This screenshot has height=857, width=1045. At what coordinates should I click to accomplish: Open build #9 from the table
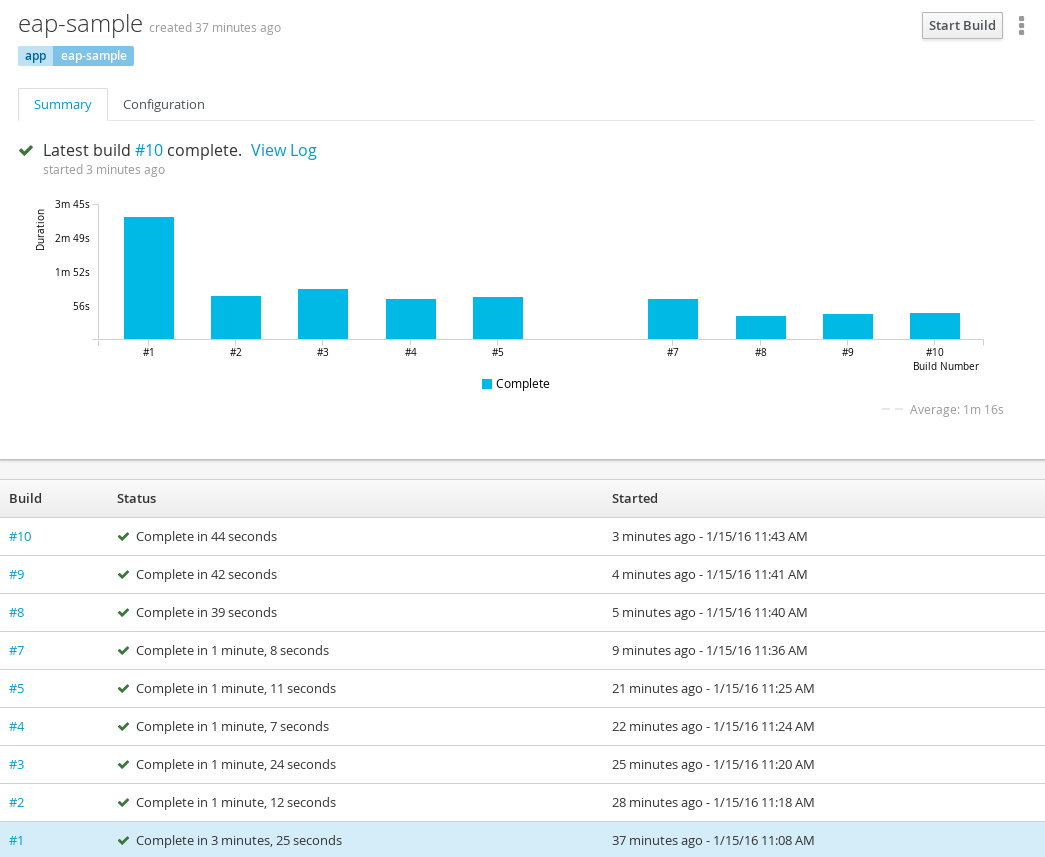click(x=17, y=574)
